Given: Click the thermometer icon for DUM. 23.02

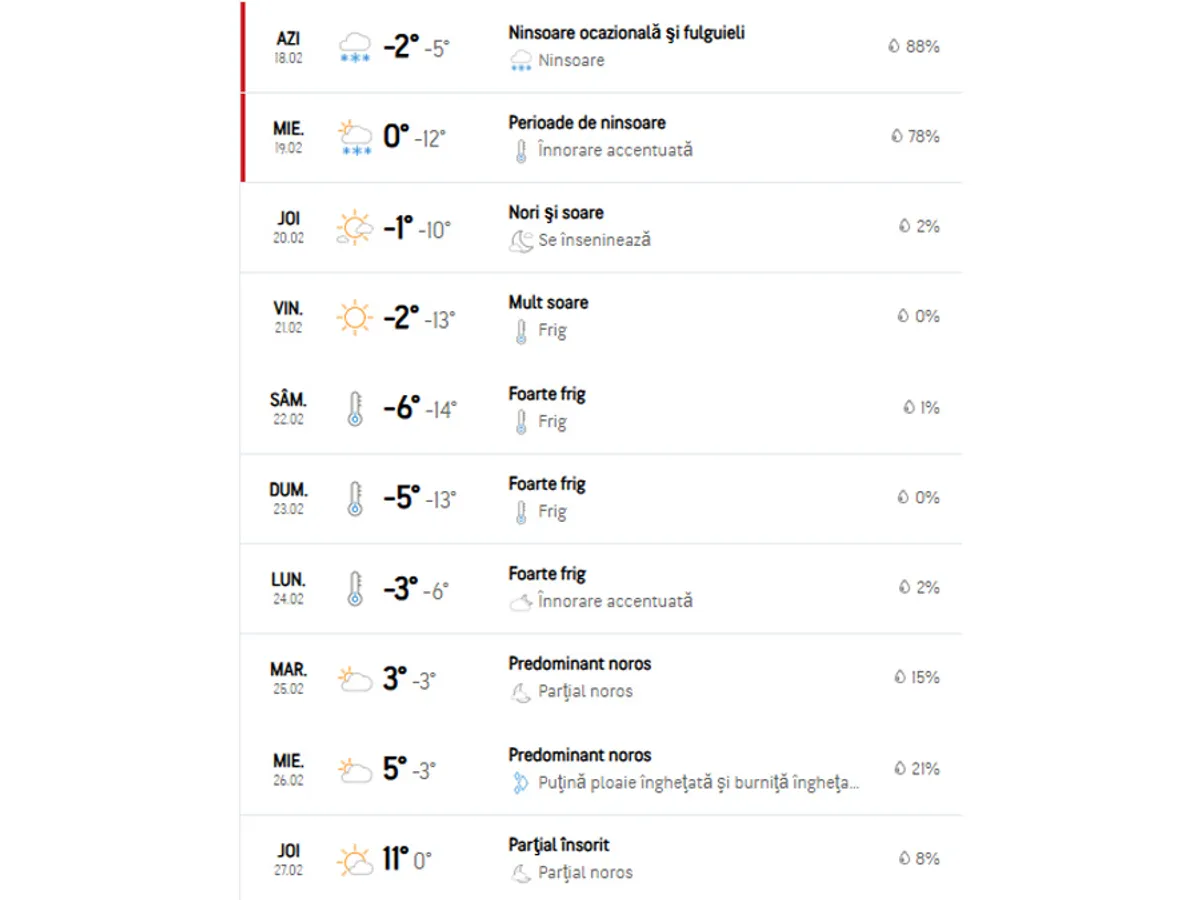Looking at the screenshot, I should tap(354, 498).
